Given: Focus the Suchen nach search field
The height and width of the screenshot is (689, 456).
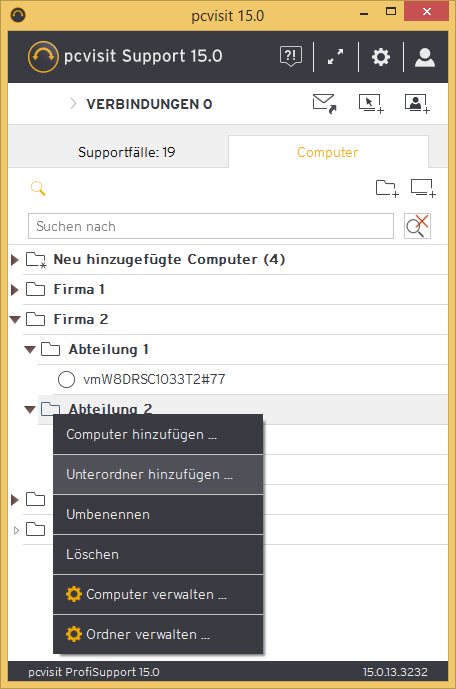Looking at the screenshot, I should point(211,226).
